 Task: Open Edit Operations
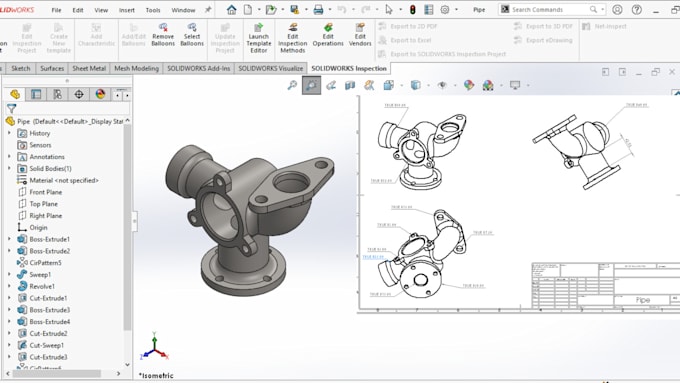[x=328, y=35]
